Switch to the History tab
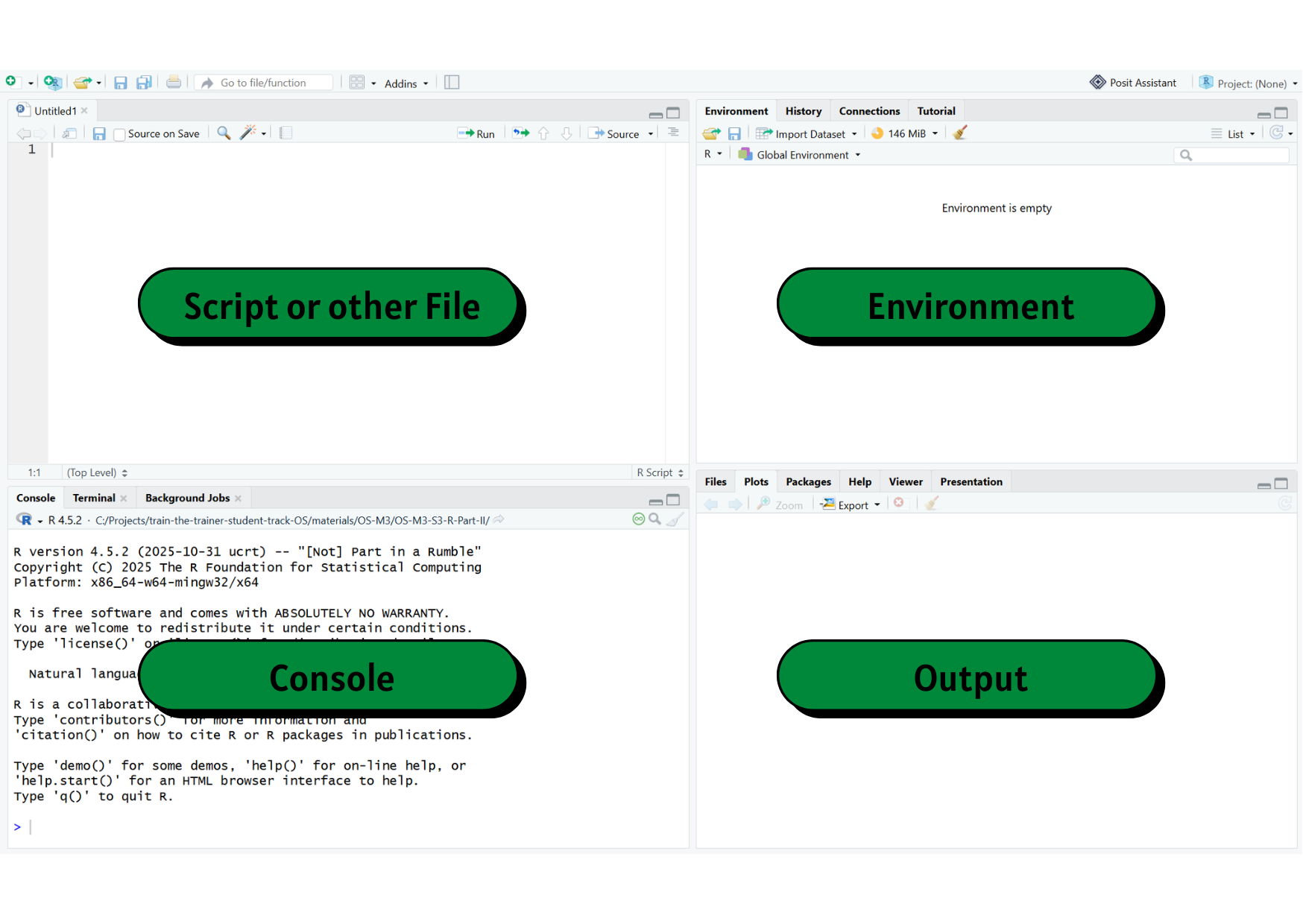Image resolution: width=1303 pixels, height=924 pixels. coord(804,111)
